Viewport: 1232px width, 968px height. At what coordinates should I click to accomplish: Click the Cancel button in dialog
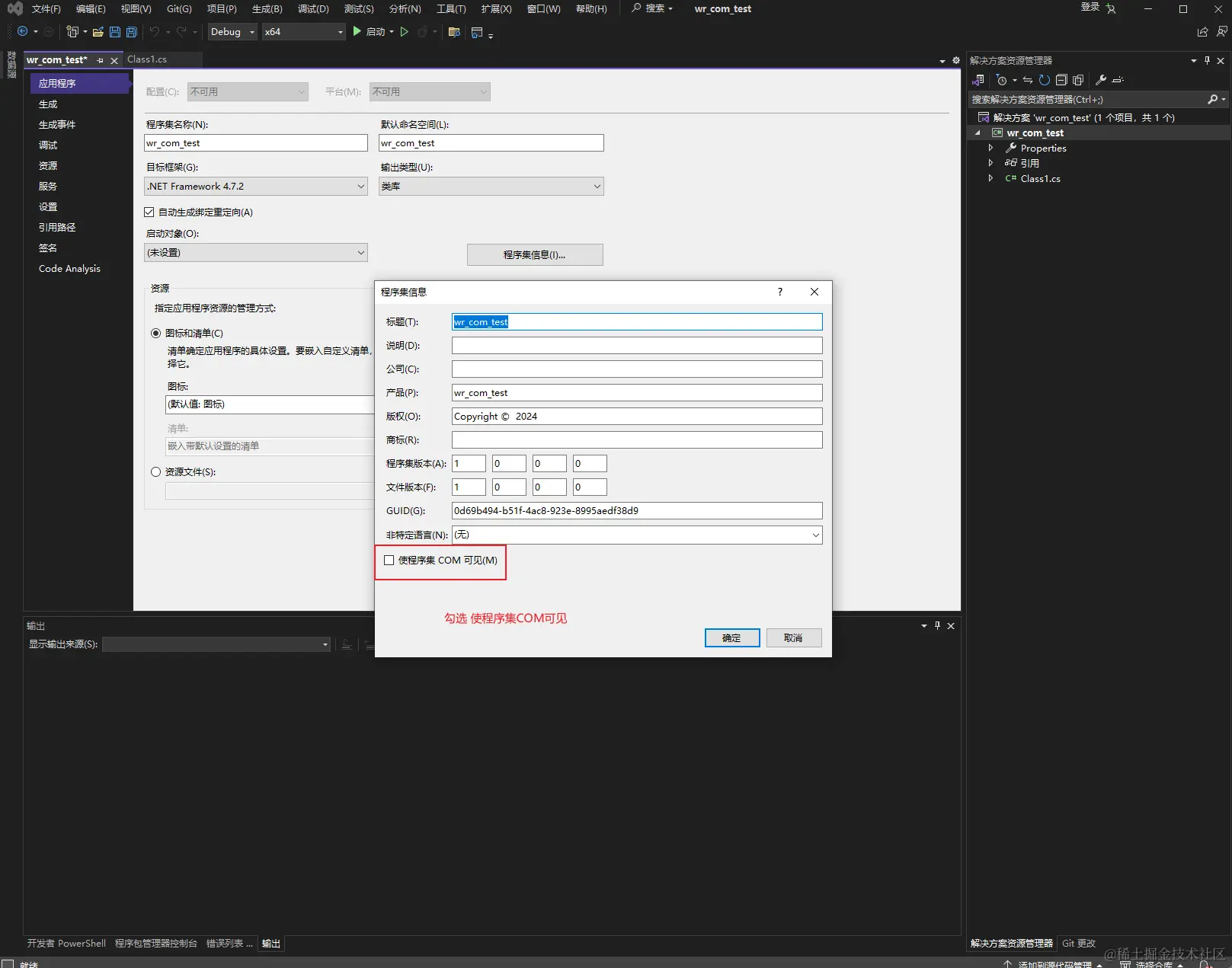[x=793, y=637]
